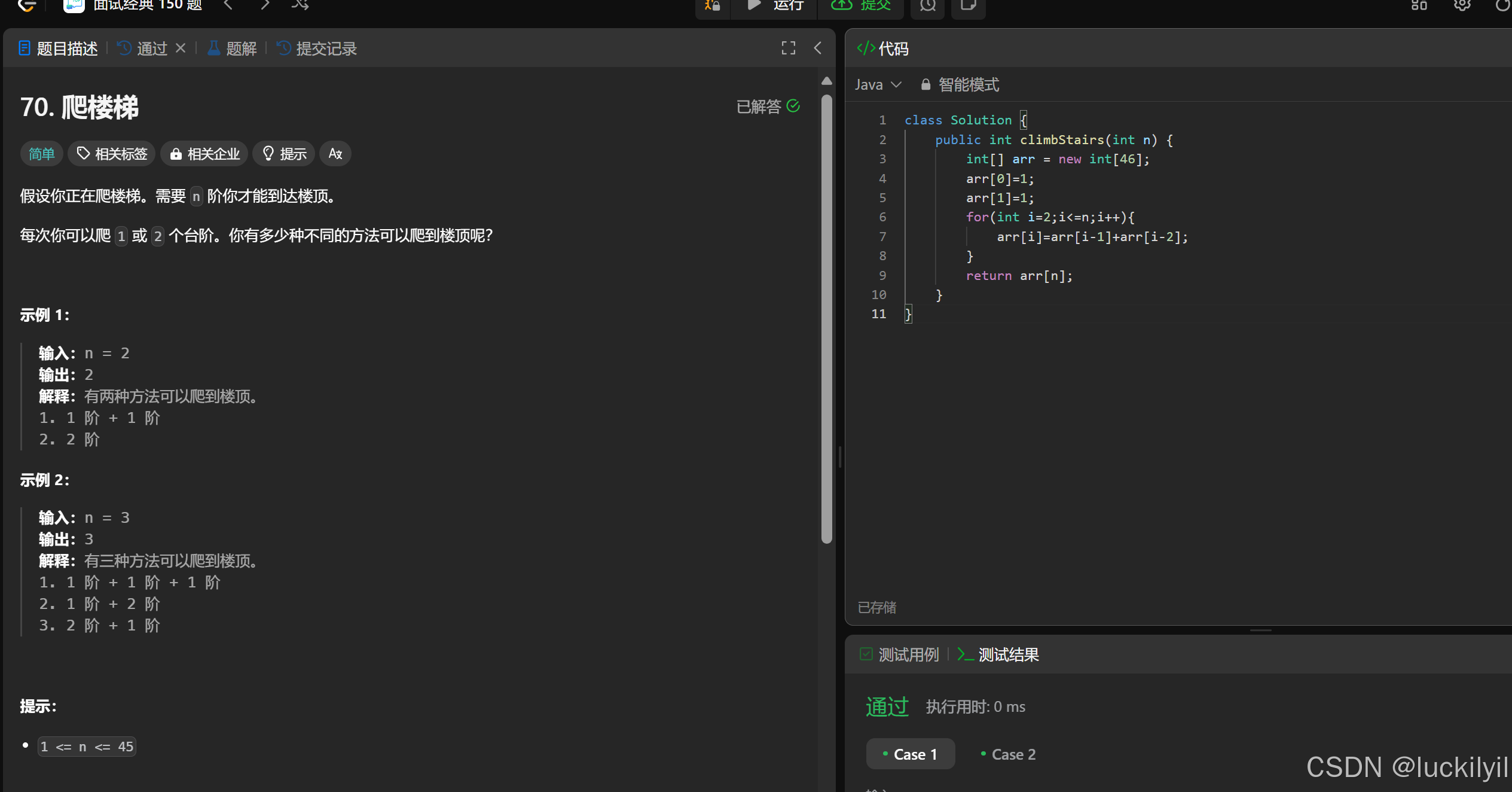Open the 测试用例 test case tab
Image resolution: width=1512 pixels, height=792 pixels.
pyautogui.click(x=900, y=654)
